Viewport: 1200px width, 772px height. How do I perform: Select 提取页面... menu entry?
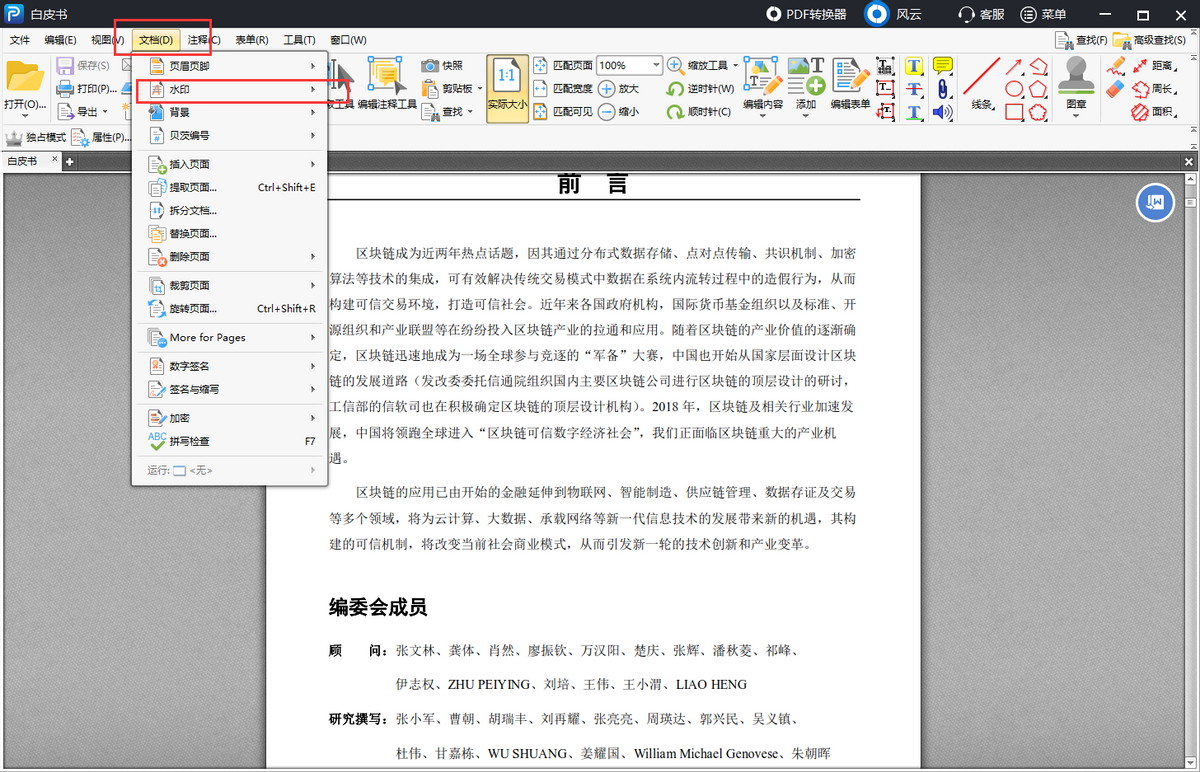[x=230, y=187]
